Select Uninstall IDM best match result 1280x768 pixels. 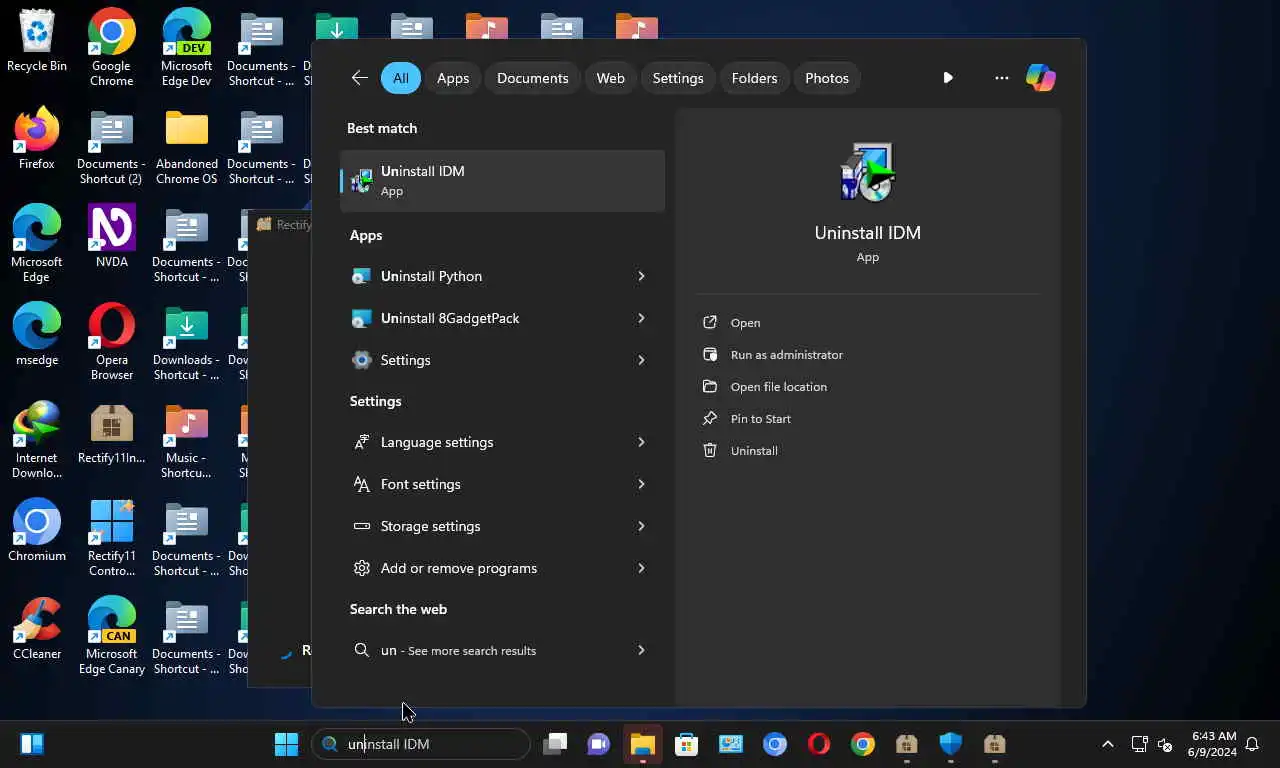tap(502, 181)
